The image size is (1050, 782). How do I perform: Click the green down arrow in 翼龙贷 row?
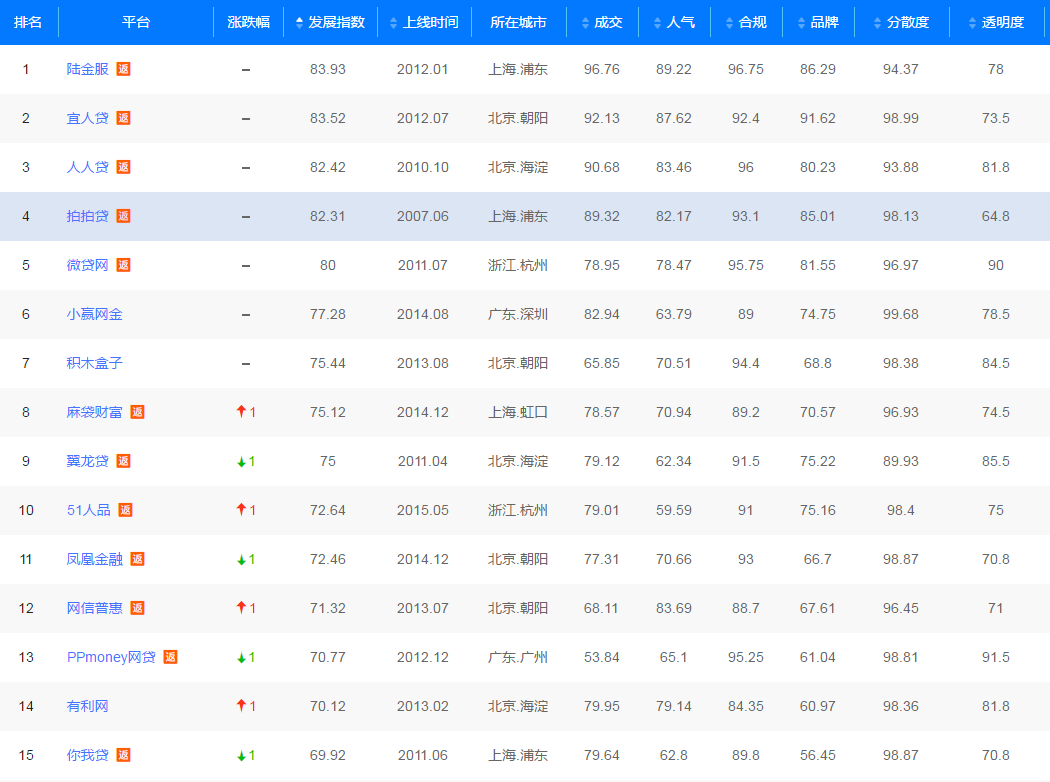tap(241, 461)
